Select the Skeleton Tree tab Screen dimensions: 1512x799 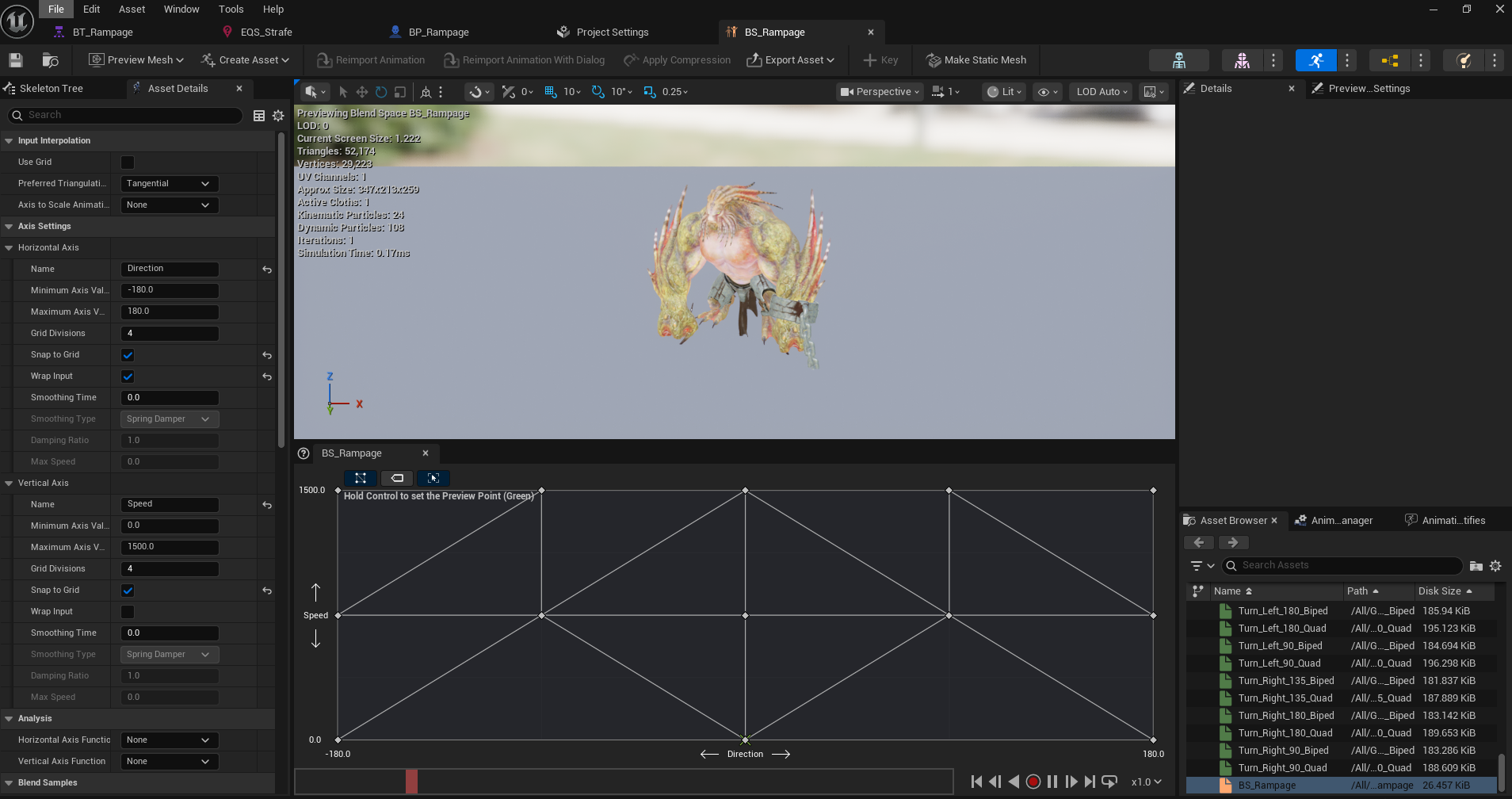point(52,89)
